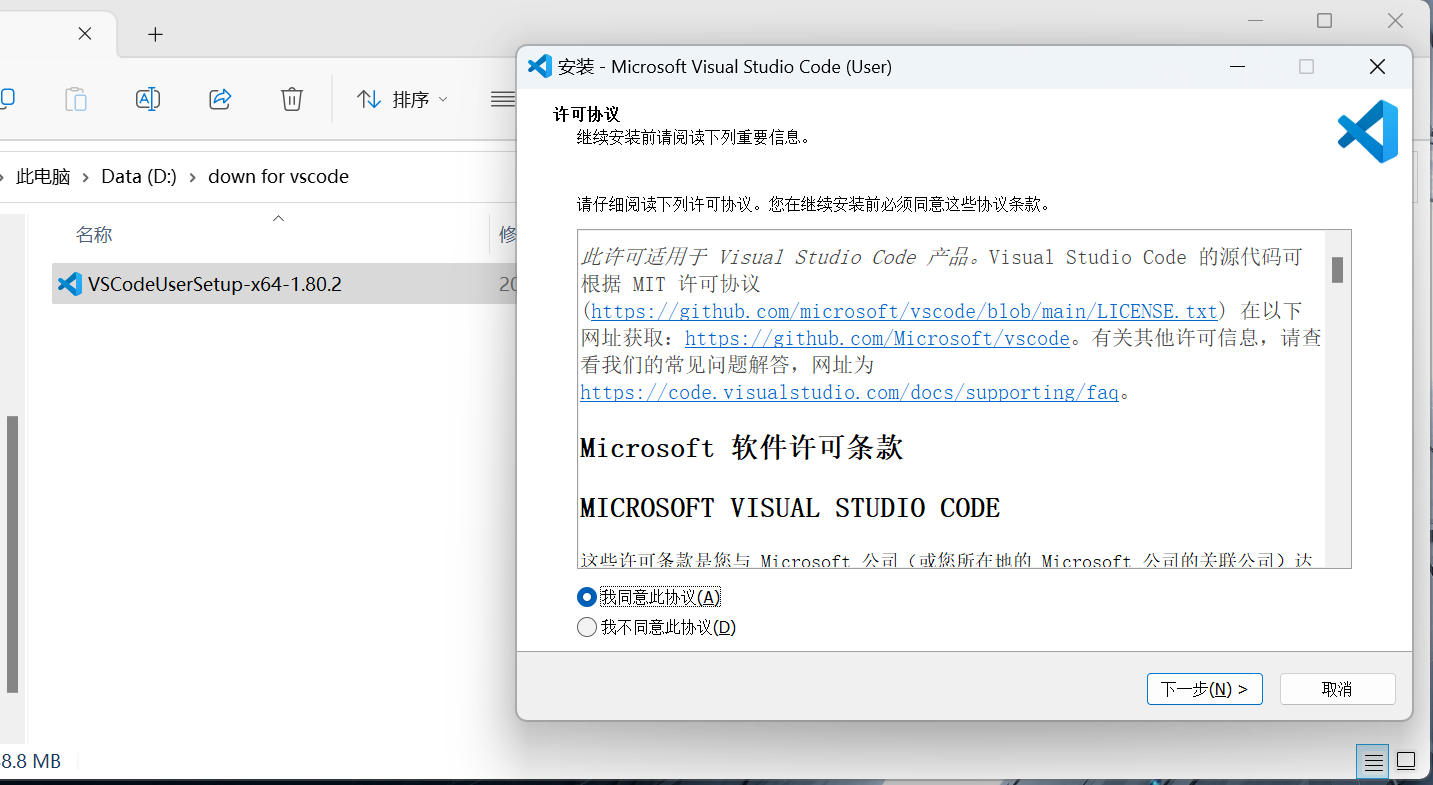
Task: Expand the chevron between Data (D:) and down for vscode
Action: [x=192, y=177]
